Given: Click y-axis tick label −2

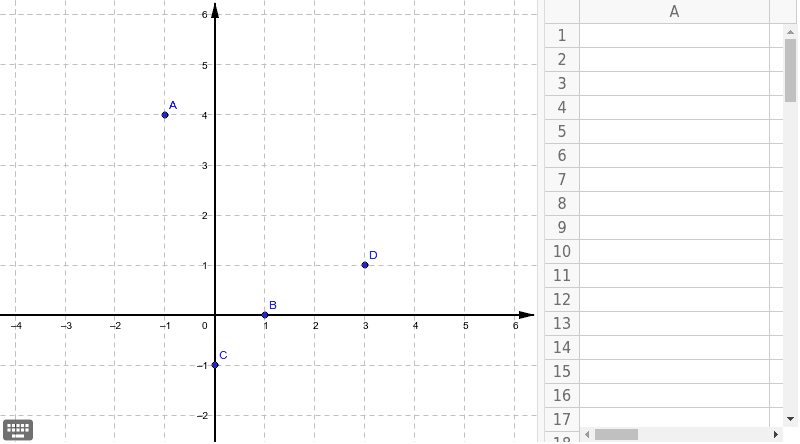Looking at the screenshot, I should 203,415.
